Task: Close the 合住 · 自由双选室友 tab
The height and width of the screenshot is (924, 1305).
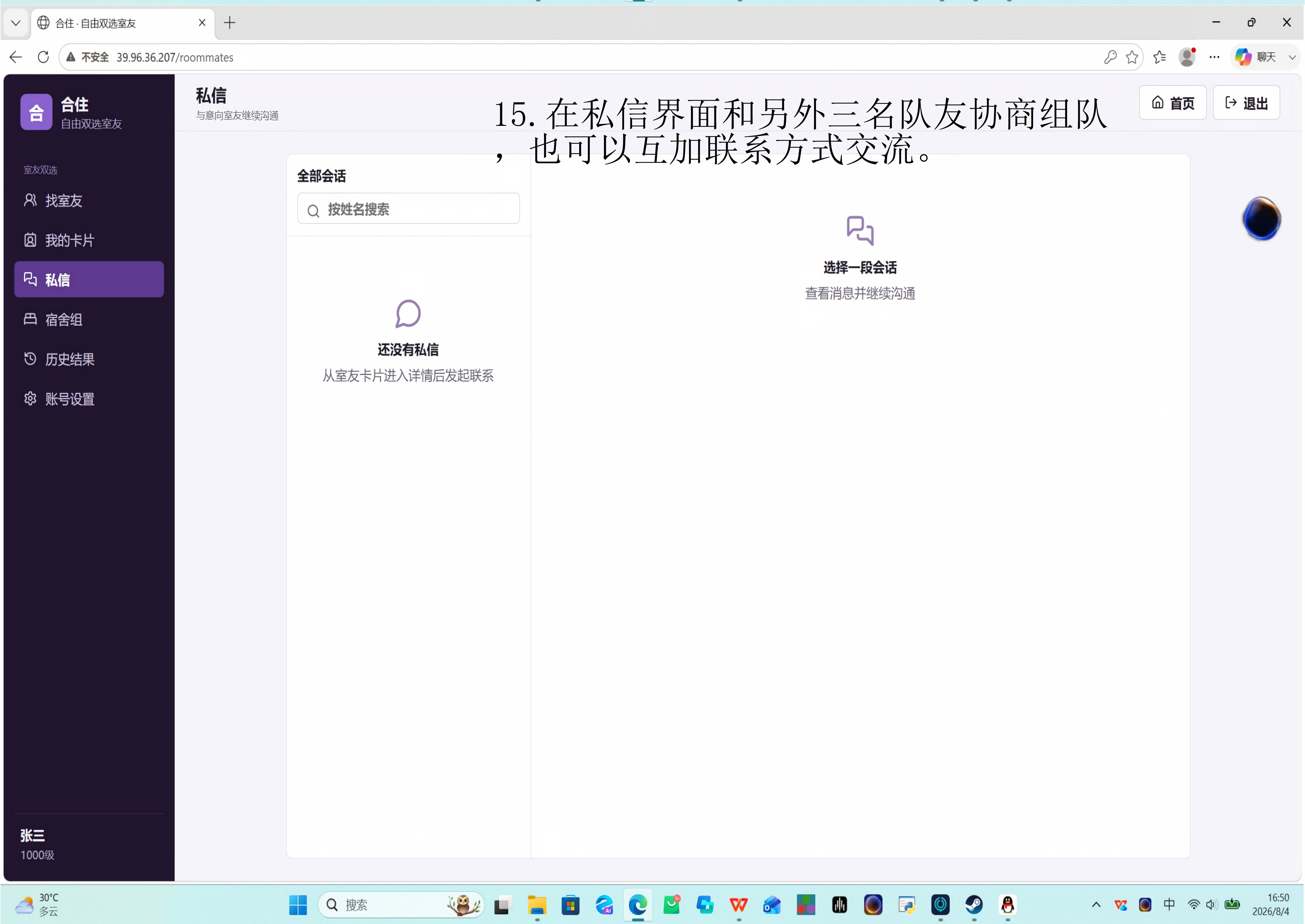Action: [x=202, y=23]
